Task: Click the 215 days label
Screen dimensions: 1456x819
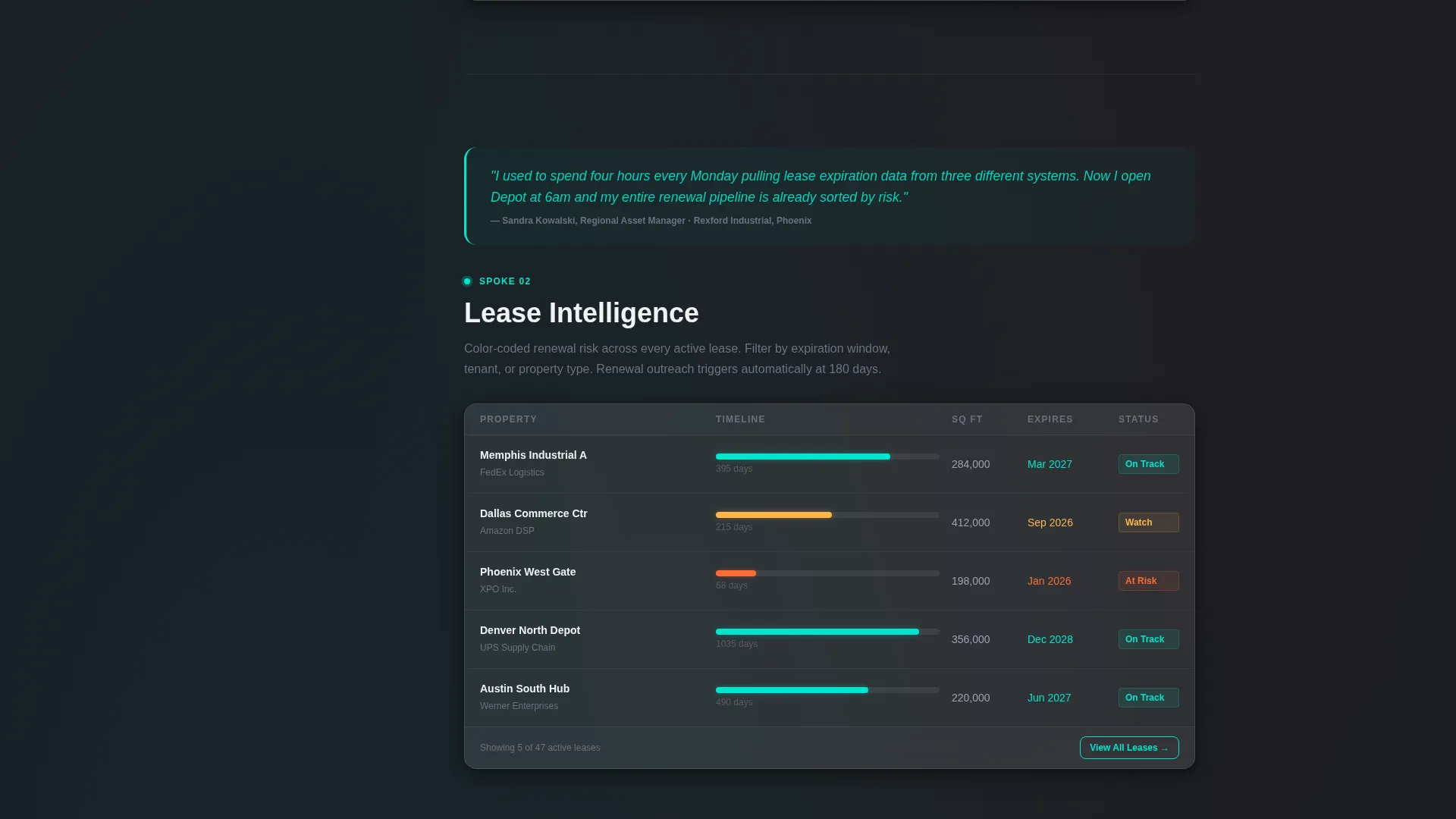Action: 734,527
